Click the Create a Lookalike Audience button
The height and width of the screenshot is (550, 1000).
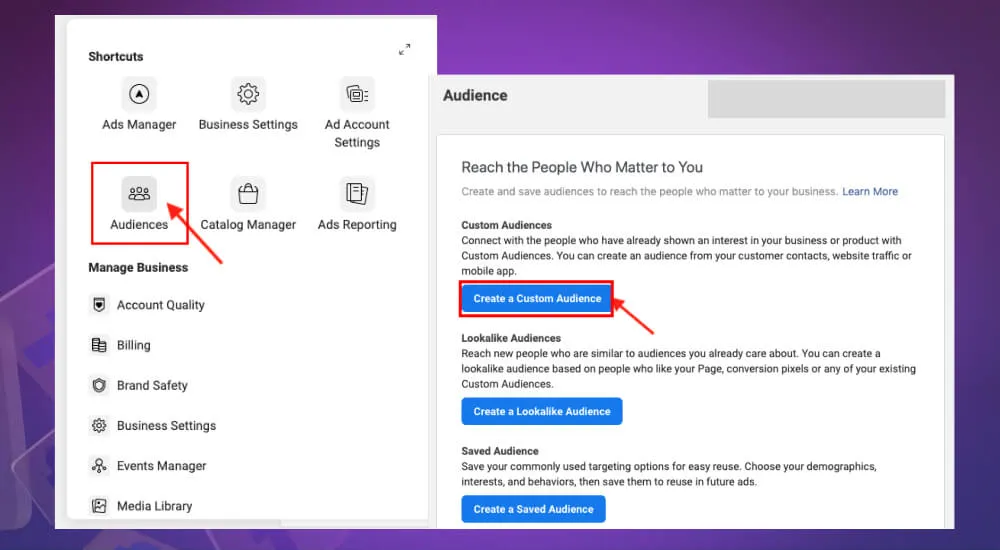click(542, 412)
